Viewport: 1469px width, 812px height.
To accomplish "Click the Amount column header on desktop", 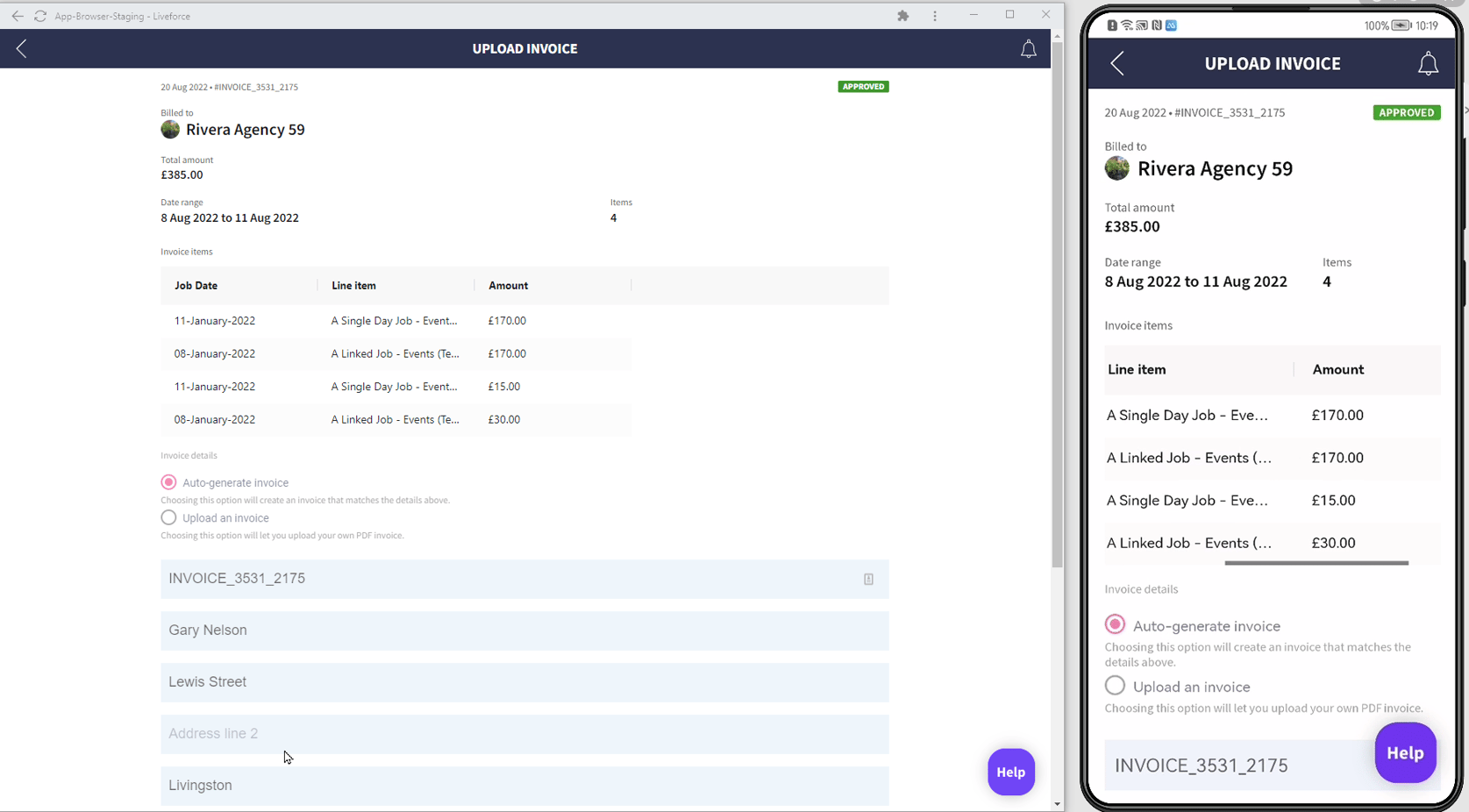I will click(508, 286).
